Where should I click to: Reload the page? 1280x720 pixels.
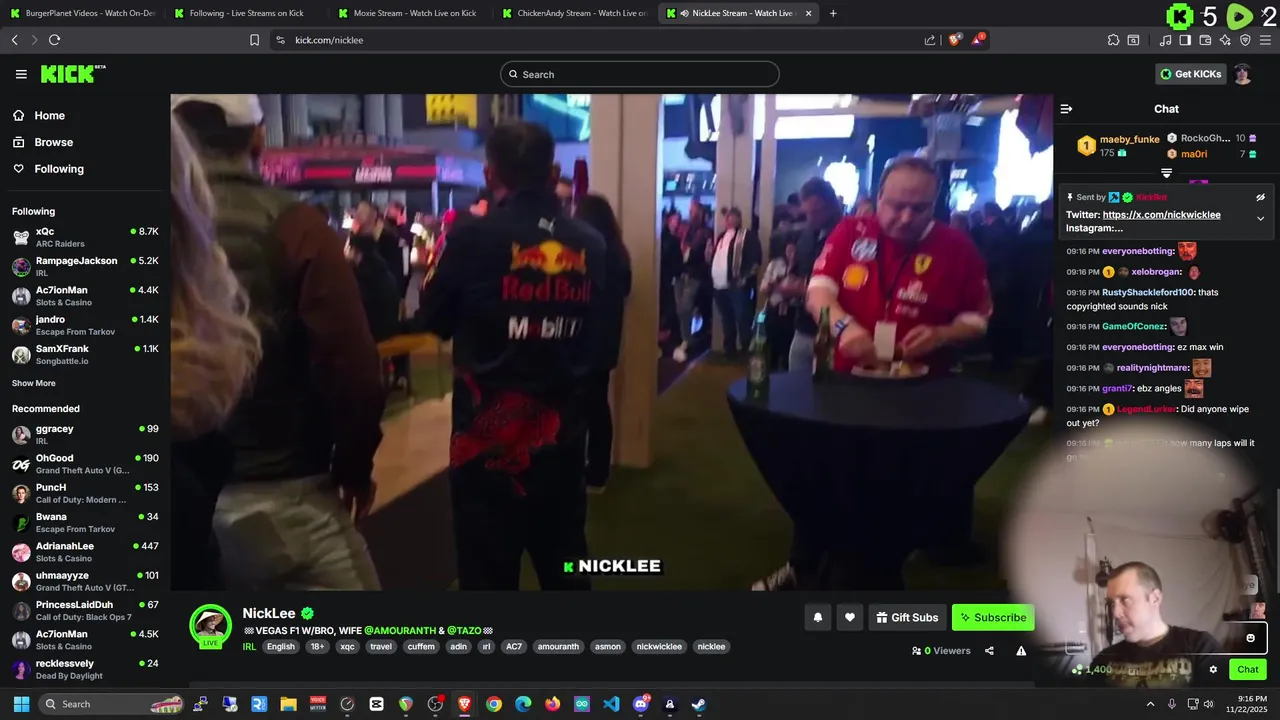[54, 40]
